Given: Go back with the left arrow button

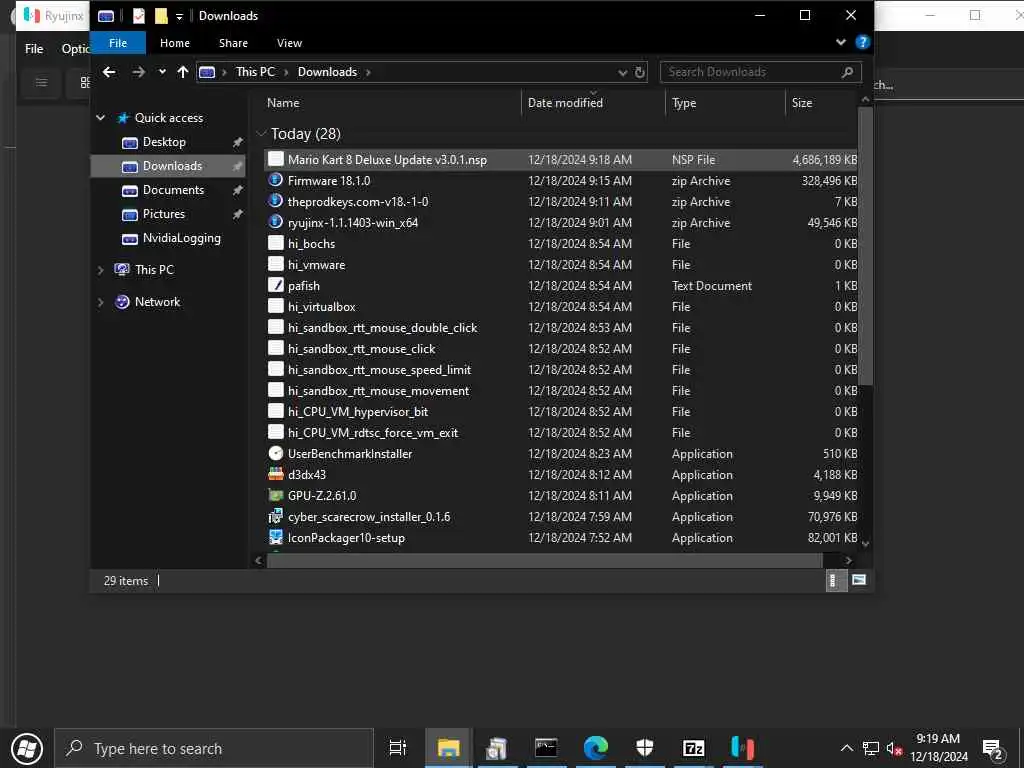Looking at the screenshot, I should click(109, 72).
